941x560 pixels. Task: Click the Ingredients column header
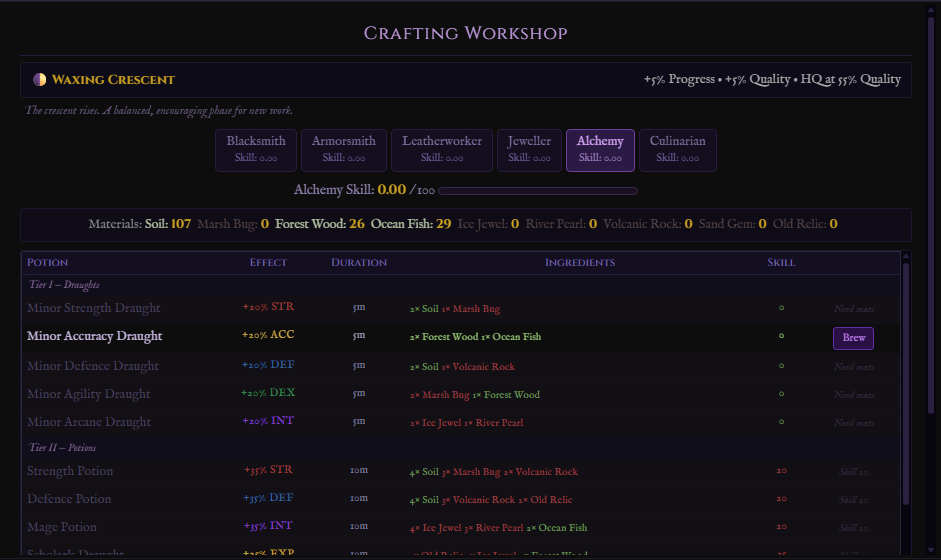[580, 262]
